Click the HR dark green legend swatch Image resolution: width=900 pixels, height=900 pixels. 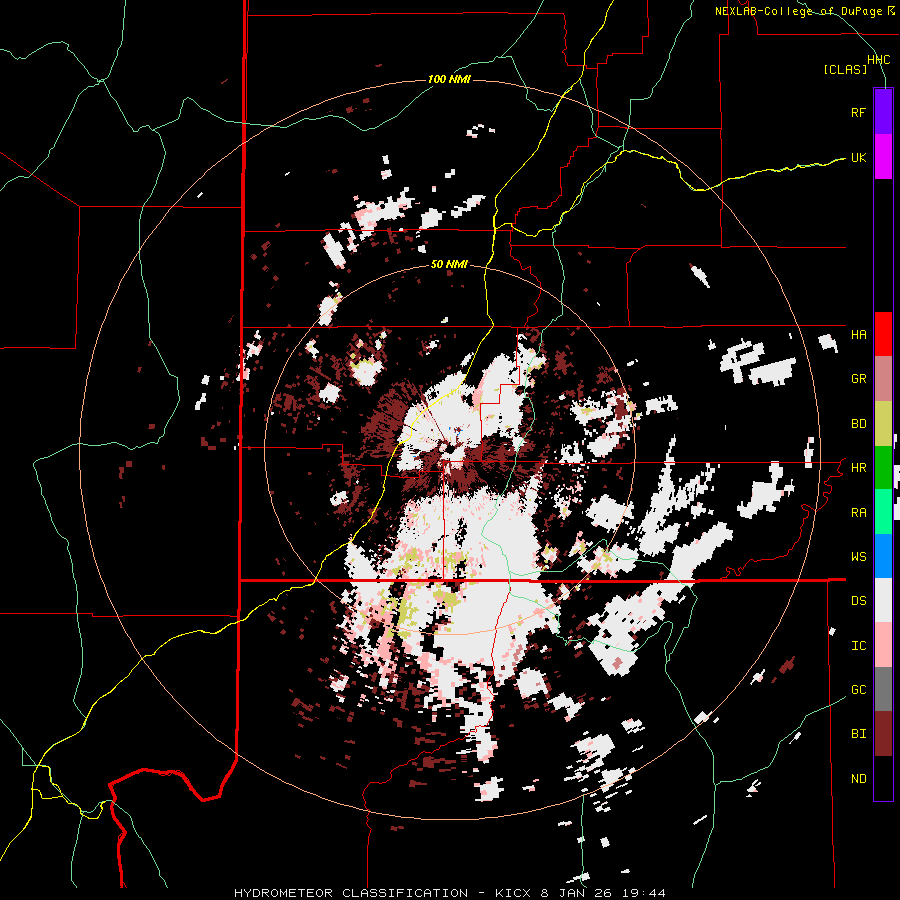click(x=883, y=468)
